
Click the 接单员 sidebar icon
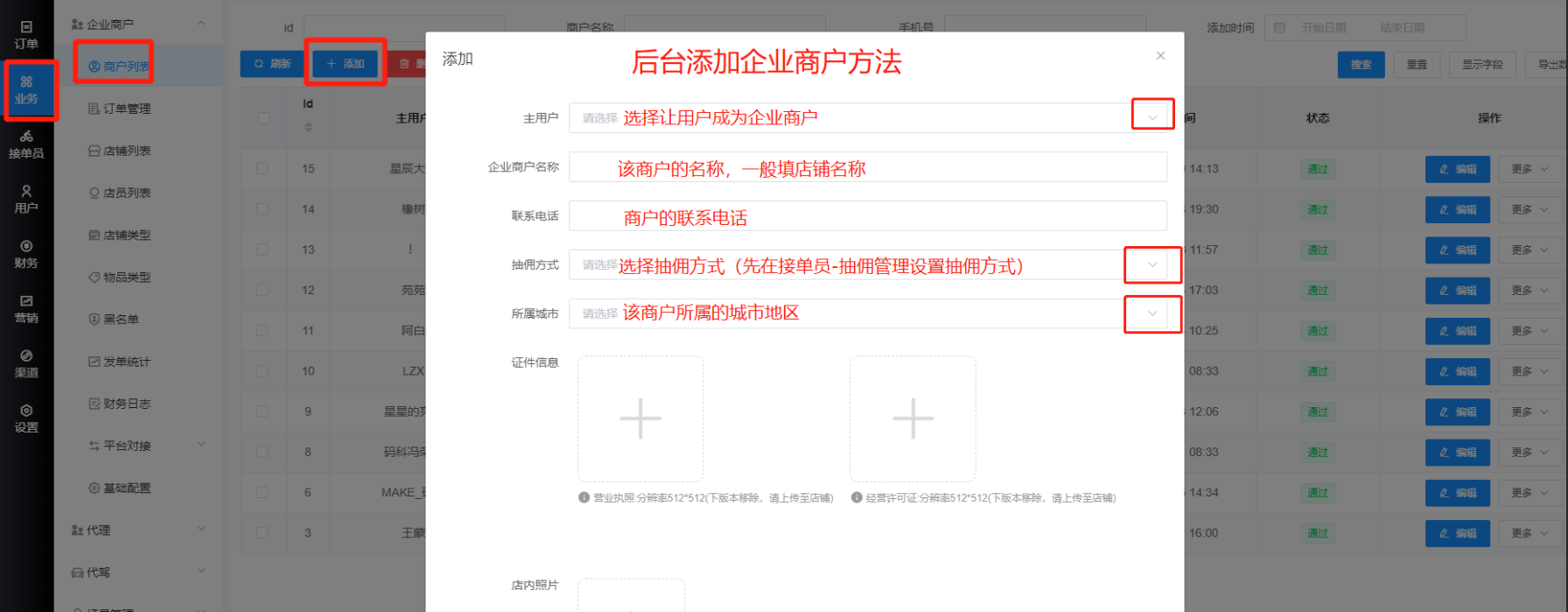(26, 144)
